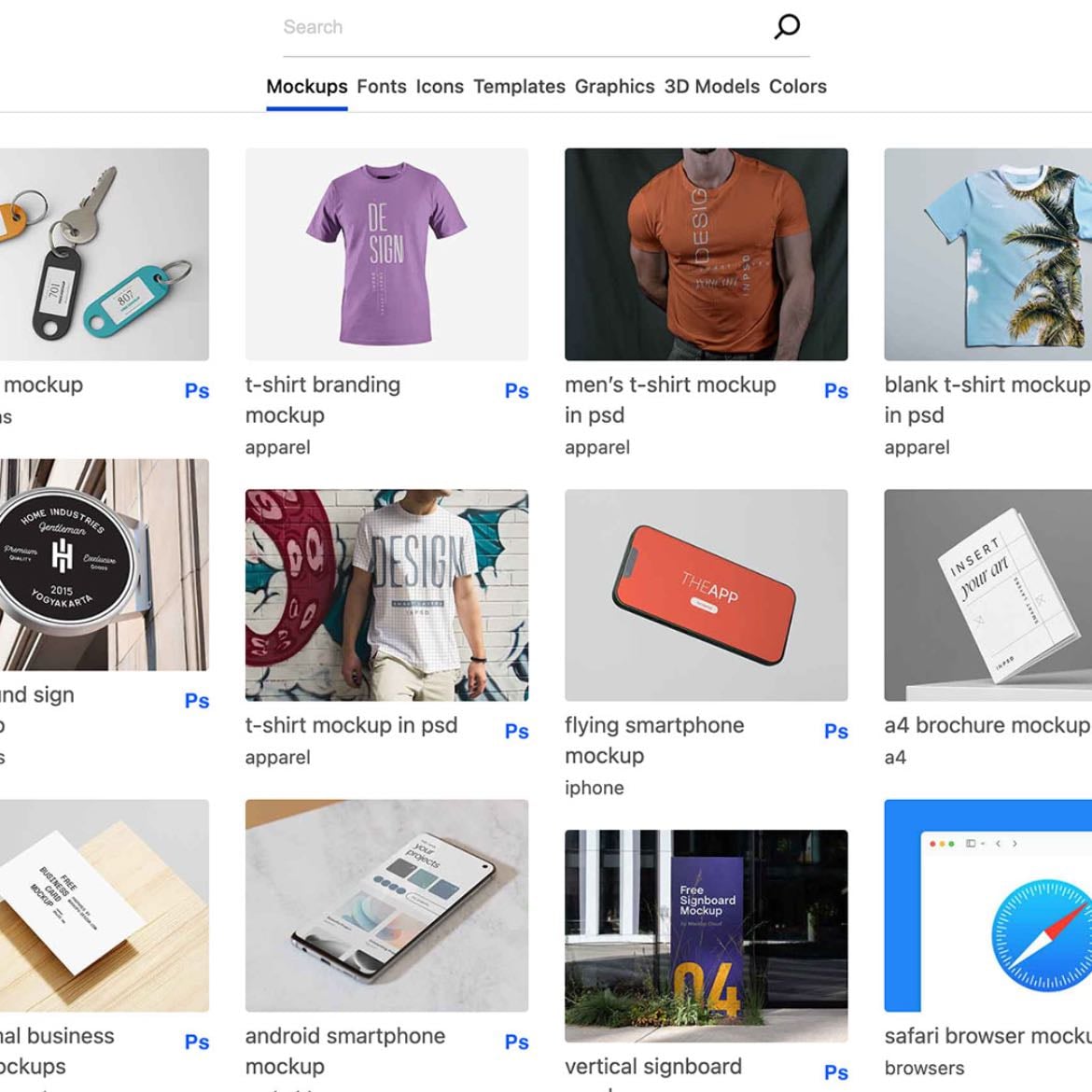Click the browsers category tag

click(924, 1068)
